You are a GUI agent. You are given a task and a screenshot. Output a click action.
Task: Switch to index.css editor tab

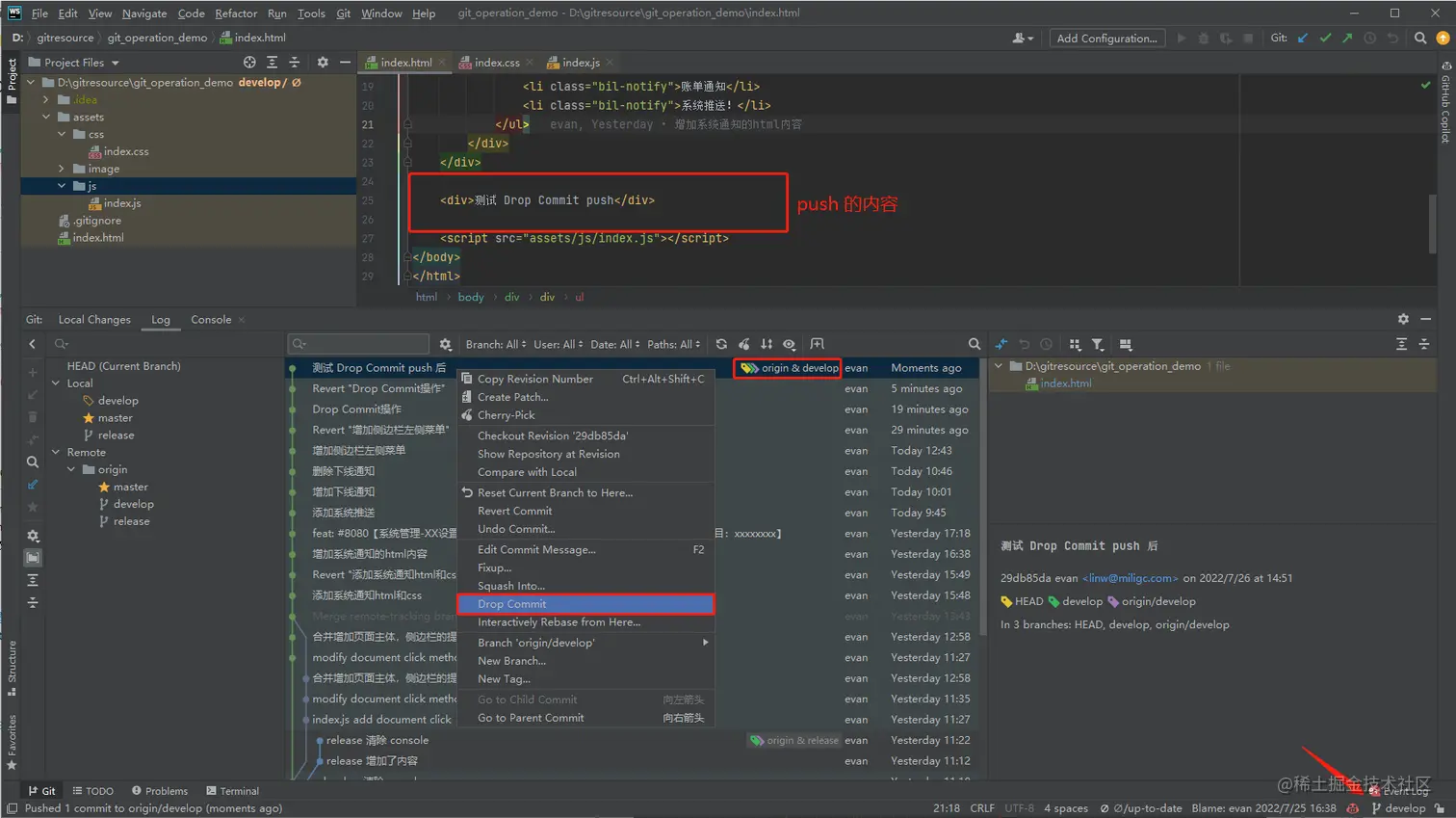pyautogui.click(x=497, y=63)
